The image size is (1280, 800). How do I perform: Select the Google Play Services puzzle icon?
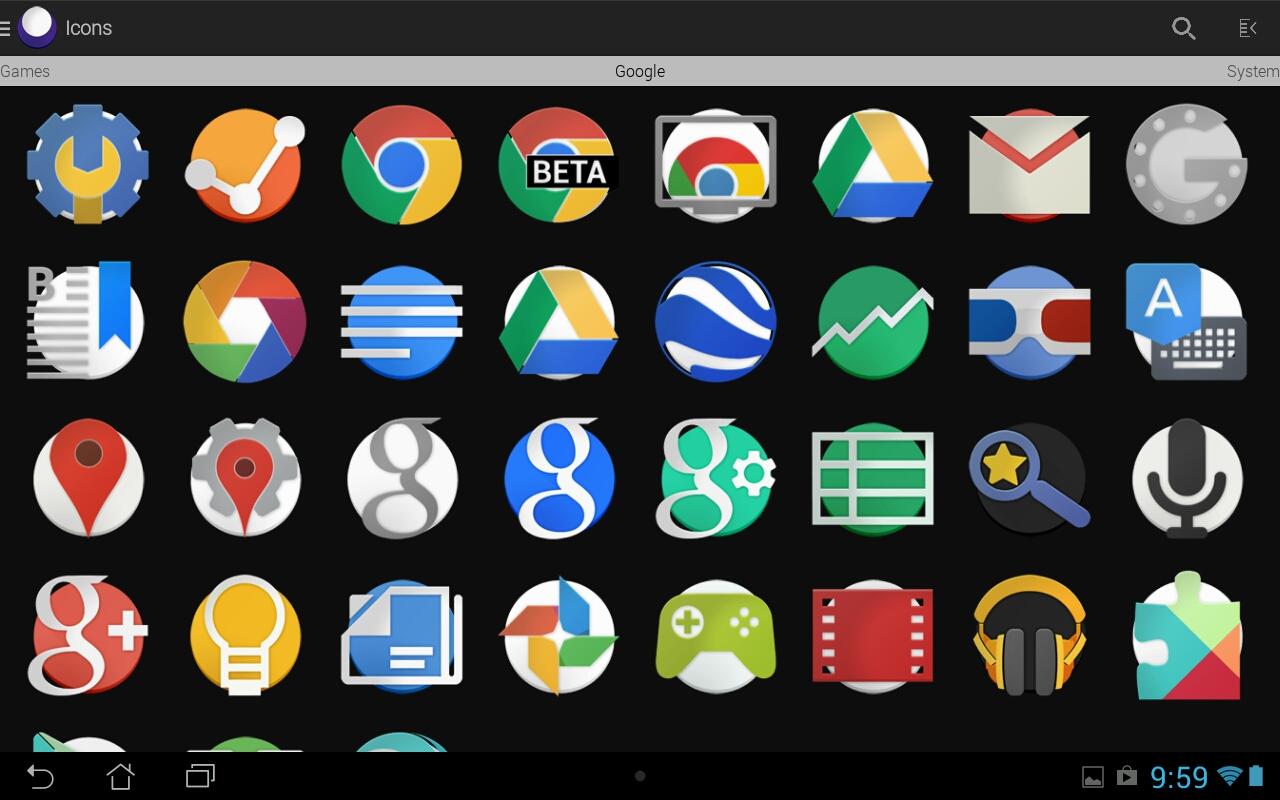[1187, 635]
